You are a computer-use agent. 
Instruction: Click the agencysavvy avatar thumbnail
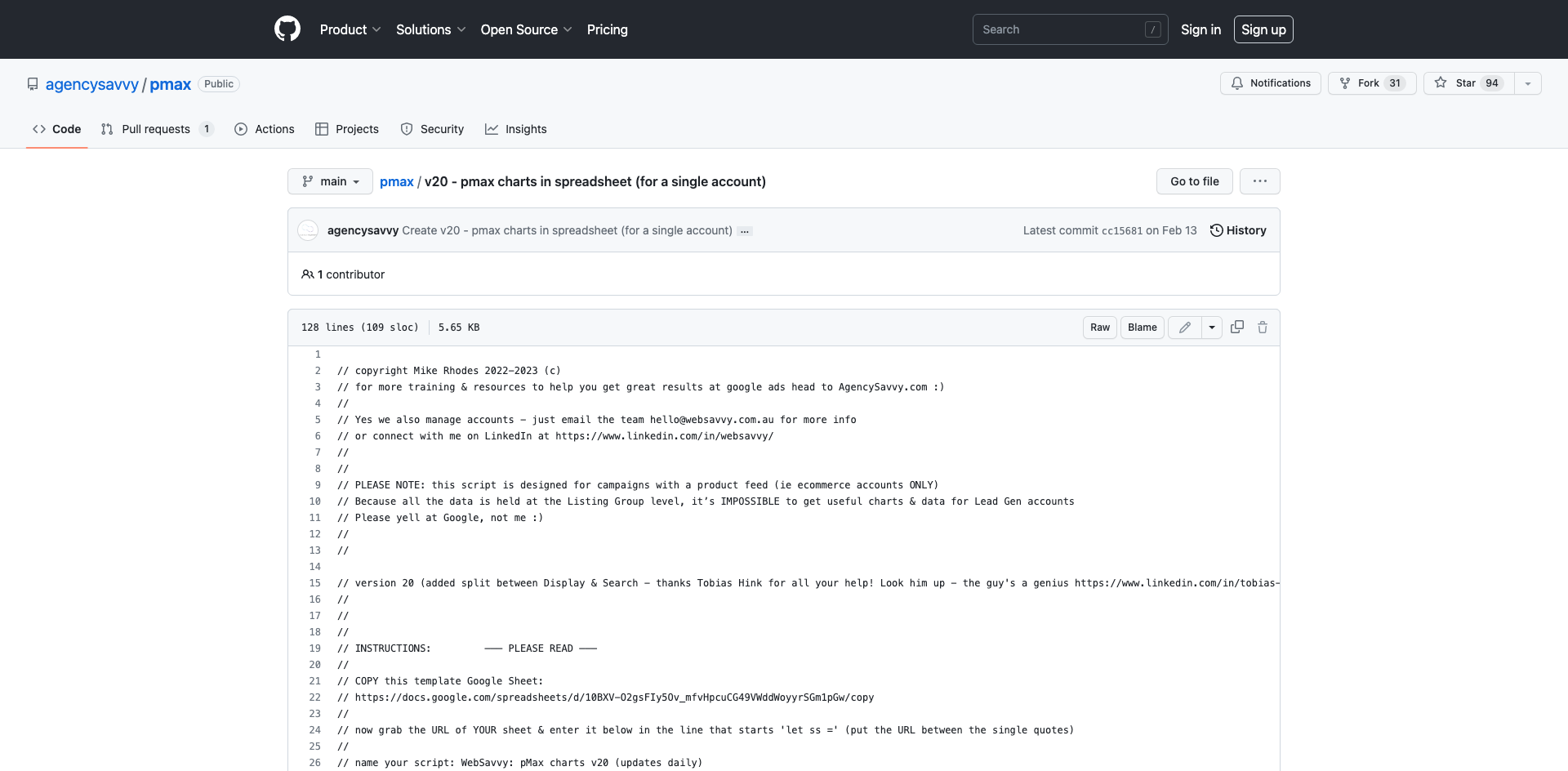(x=308, y=230)
